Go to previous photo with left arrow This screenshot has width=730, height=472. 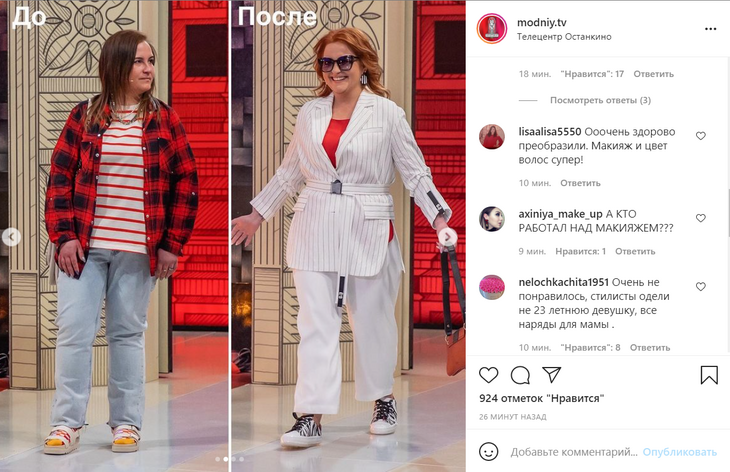coord(11,237)
